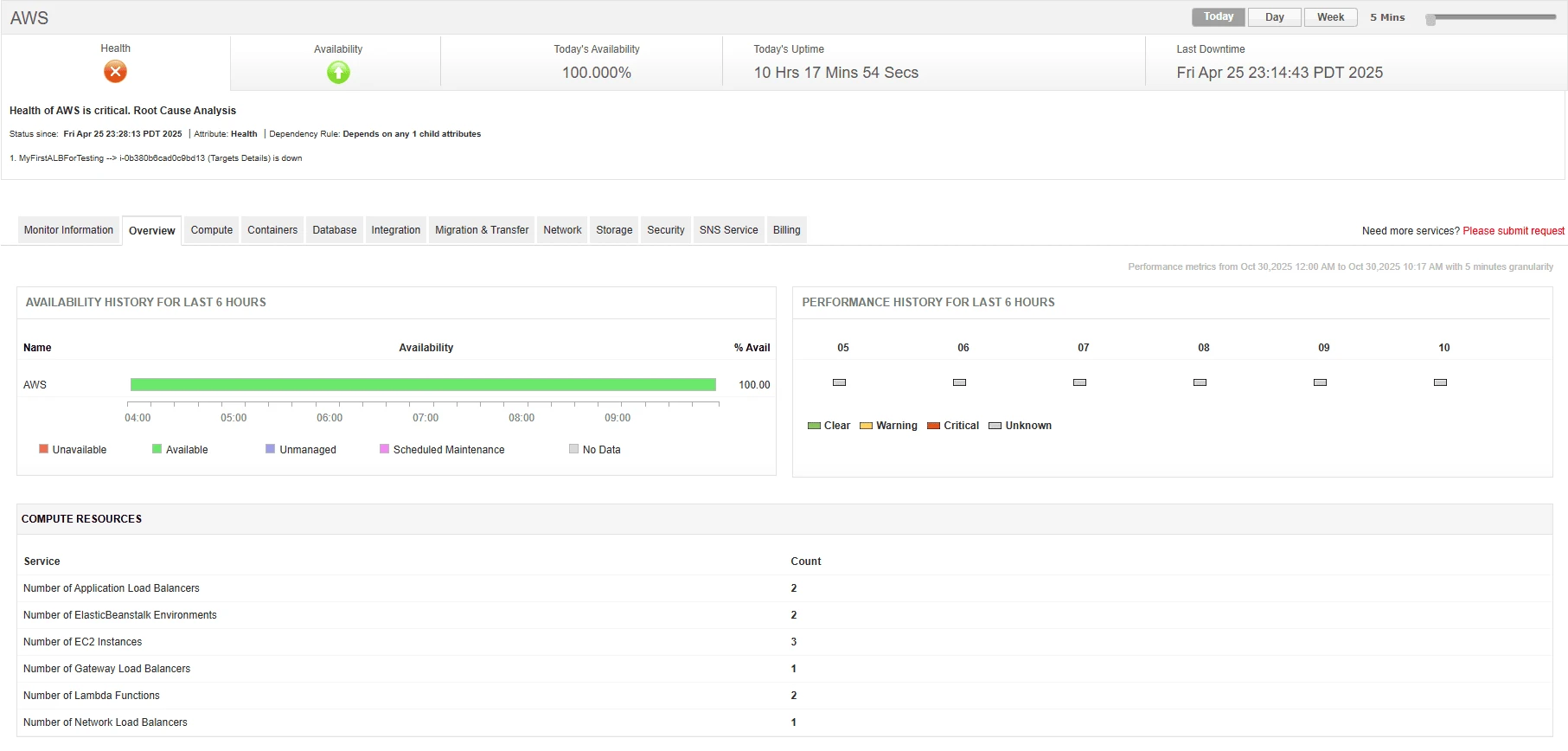Click the 100.00 percent availability value

point(754,385)
